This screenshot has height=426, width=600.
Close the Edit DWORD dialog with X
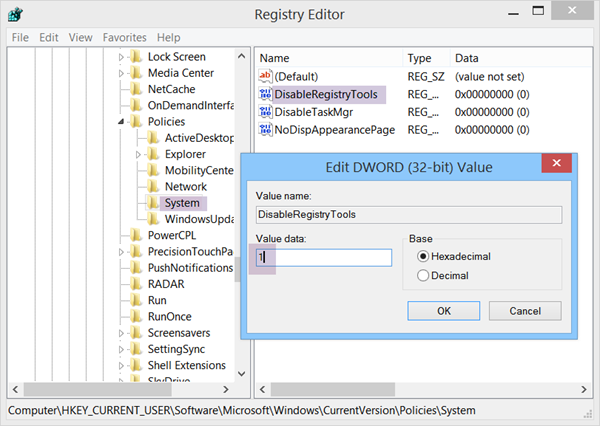557,163
